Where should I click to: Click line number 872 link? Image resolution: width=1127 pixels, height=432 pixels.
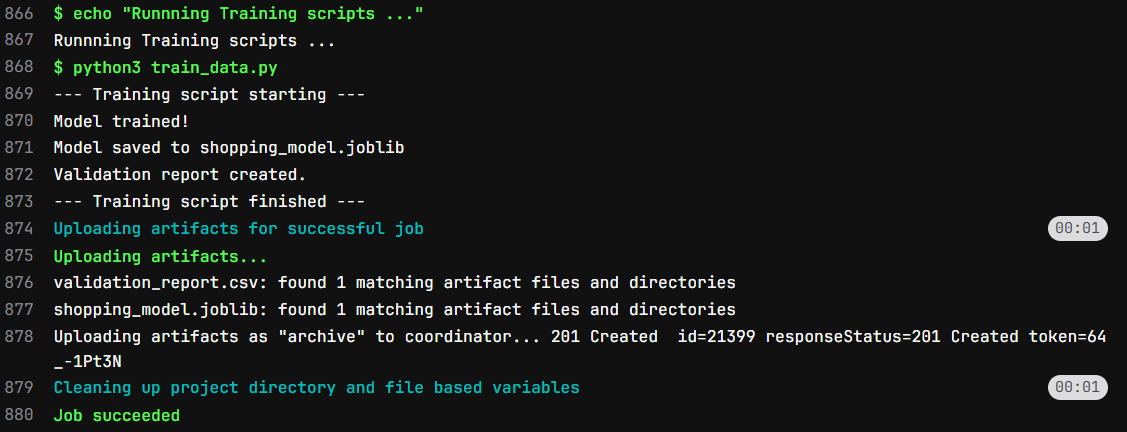pyautogui.click(x=20, y=175)
